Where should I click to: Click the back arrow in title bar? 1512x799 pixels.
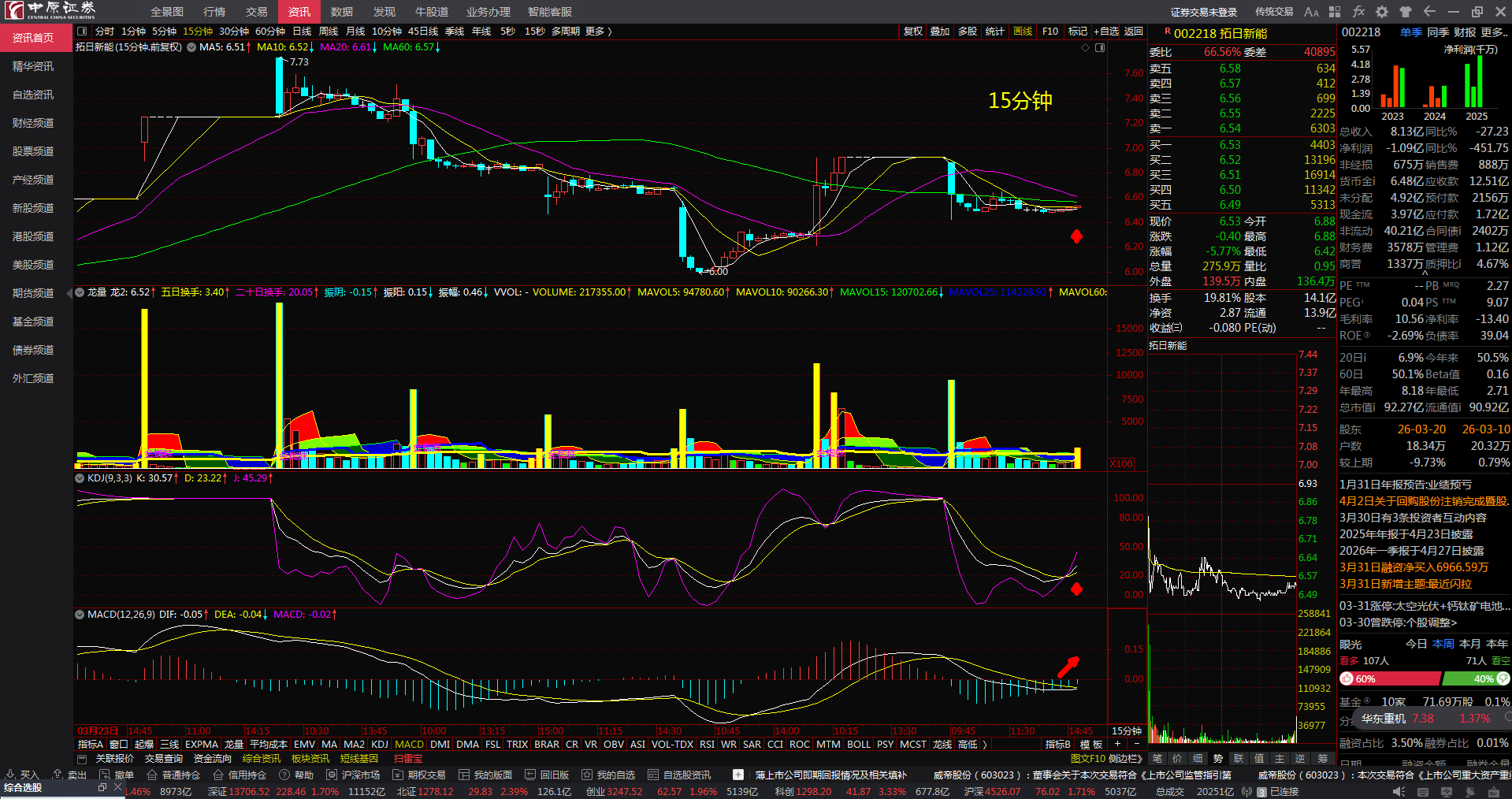click(1429, 12)
